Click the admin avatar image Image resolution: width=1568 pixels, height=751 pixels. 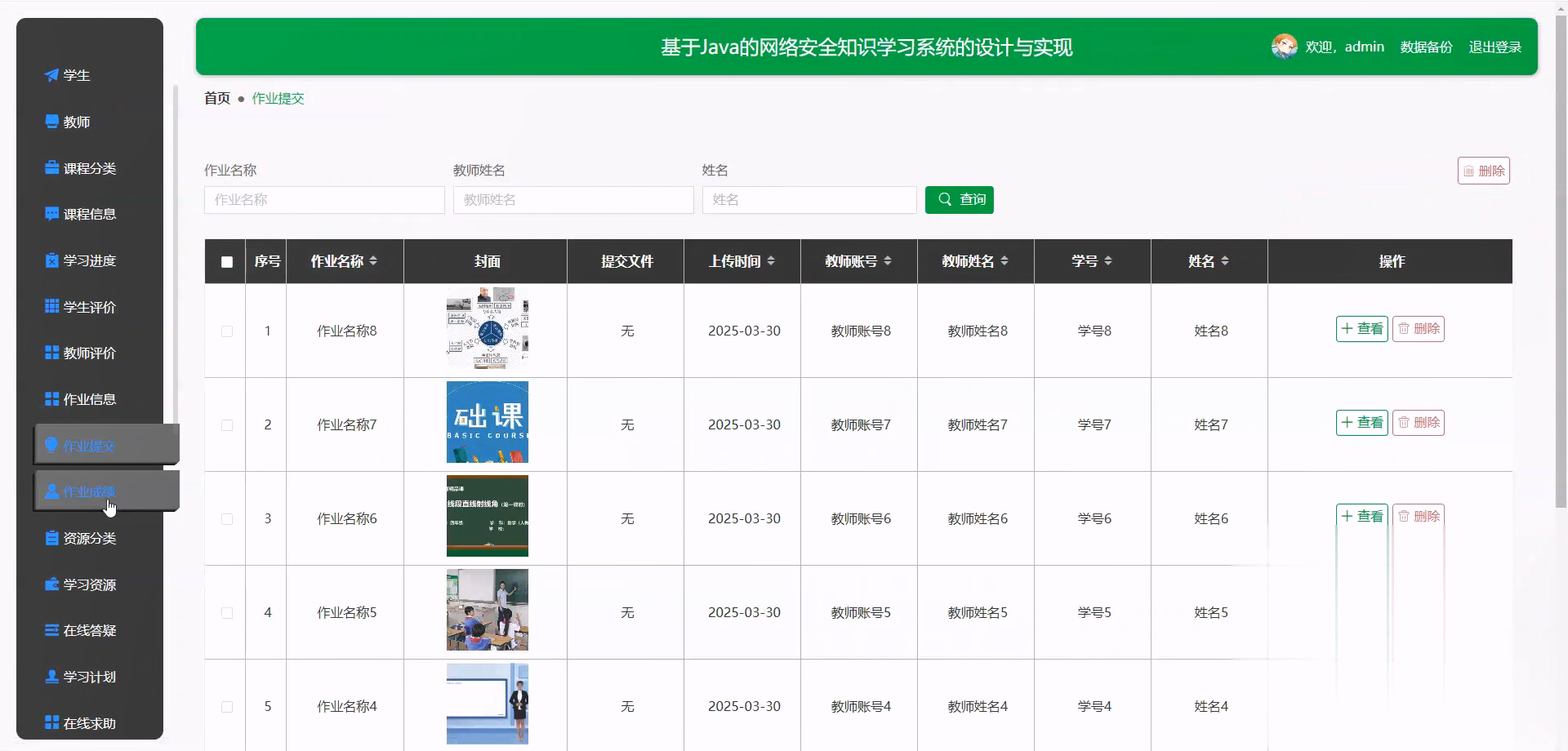(1284, 47)
